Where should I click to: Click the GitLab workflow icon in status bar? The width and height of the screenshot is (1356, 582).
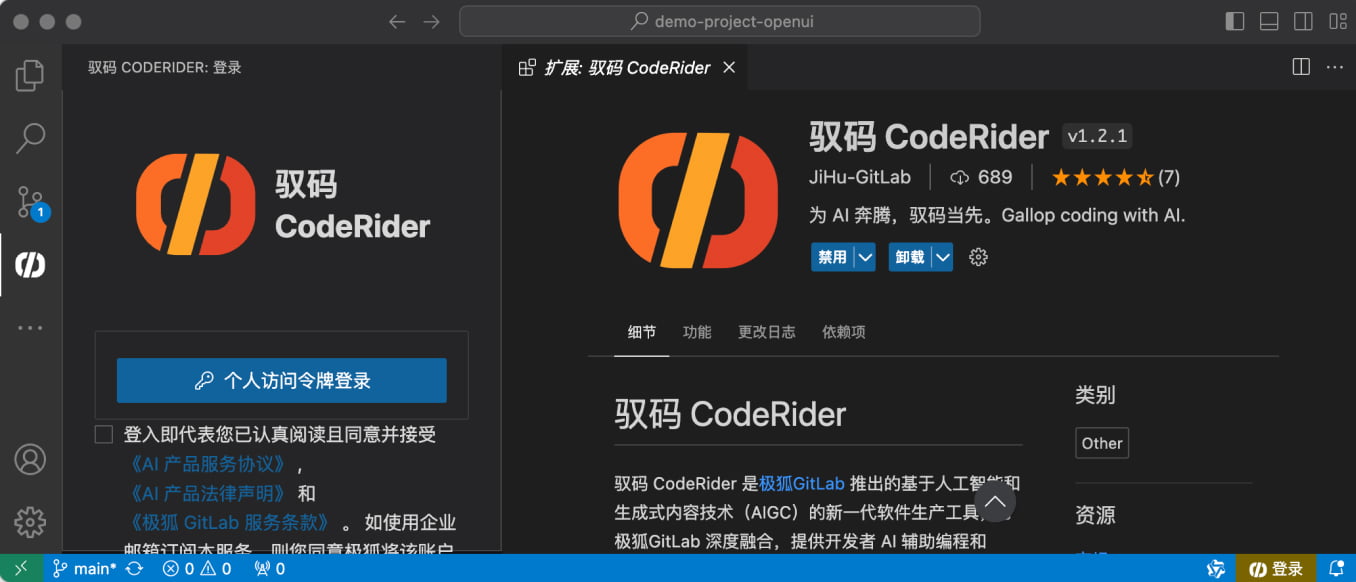click(1216, 568)
